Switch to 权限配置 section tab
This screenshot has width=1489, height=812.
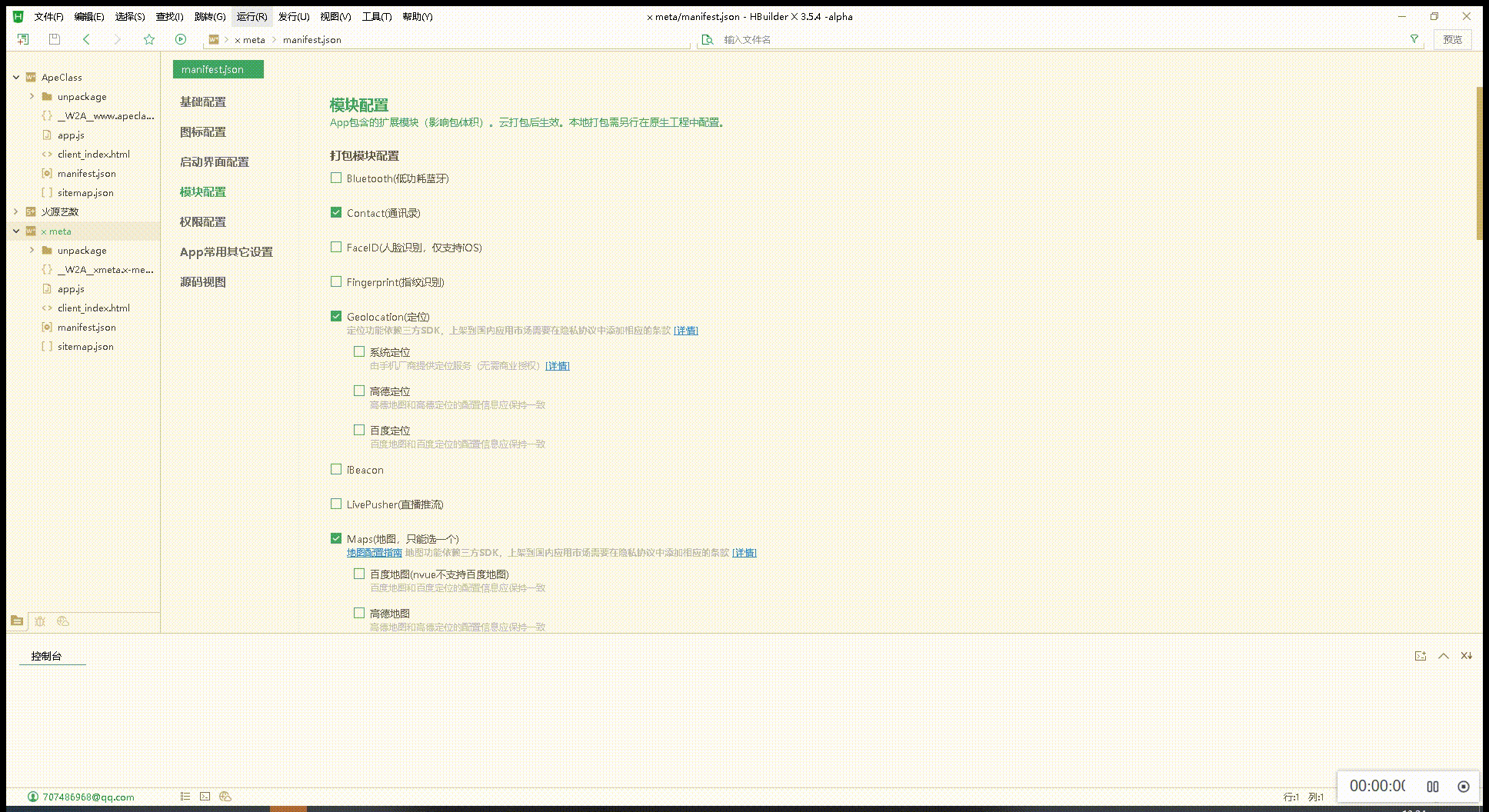pyautogui.click(x=203, y=221)
